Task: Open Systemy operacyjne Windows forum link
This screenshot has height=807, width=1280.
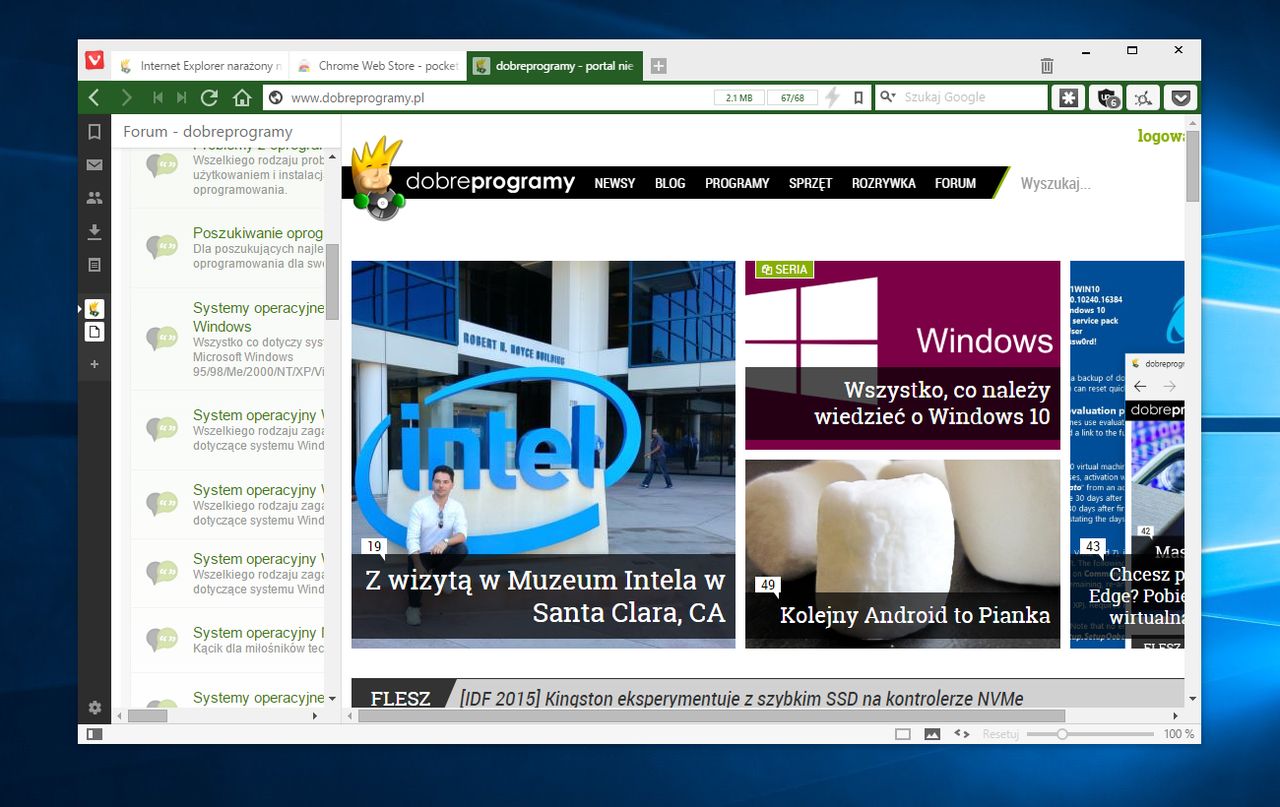Action: pos(258,317)
